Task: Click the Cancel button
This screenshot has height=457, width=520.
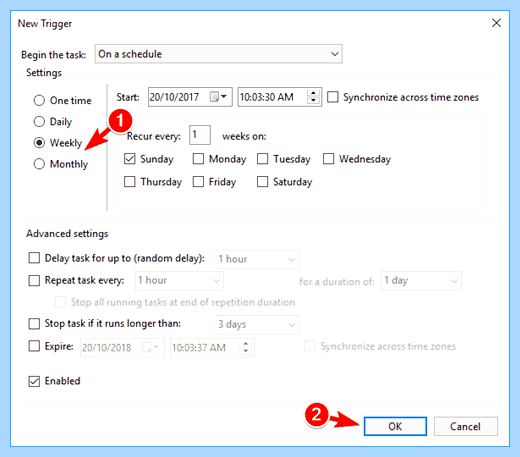Action: (466, 426)
